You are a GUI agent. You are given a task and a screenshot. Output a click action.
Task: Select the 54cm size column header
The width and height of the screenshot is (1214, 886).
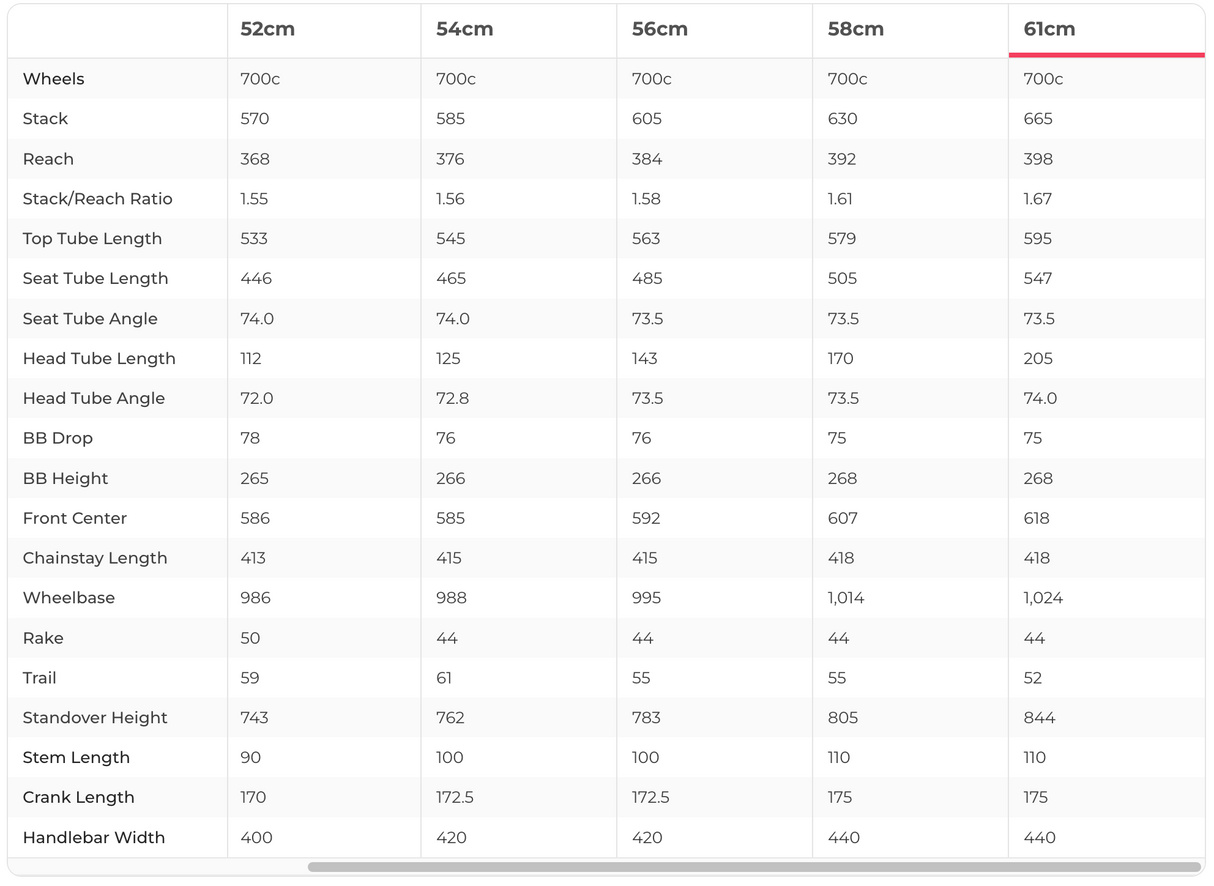click(464, 29)
